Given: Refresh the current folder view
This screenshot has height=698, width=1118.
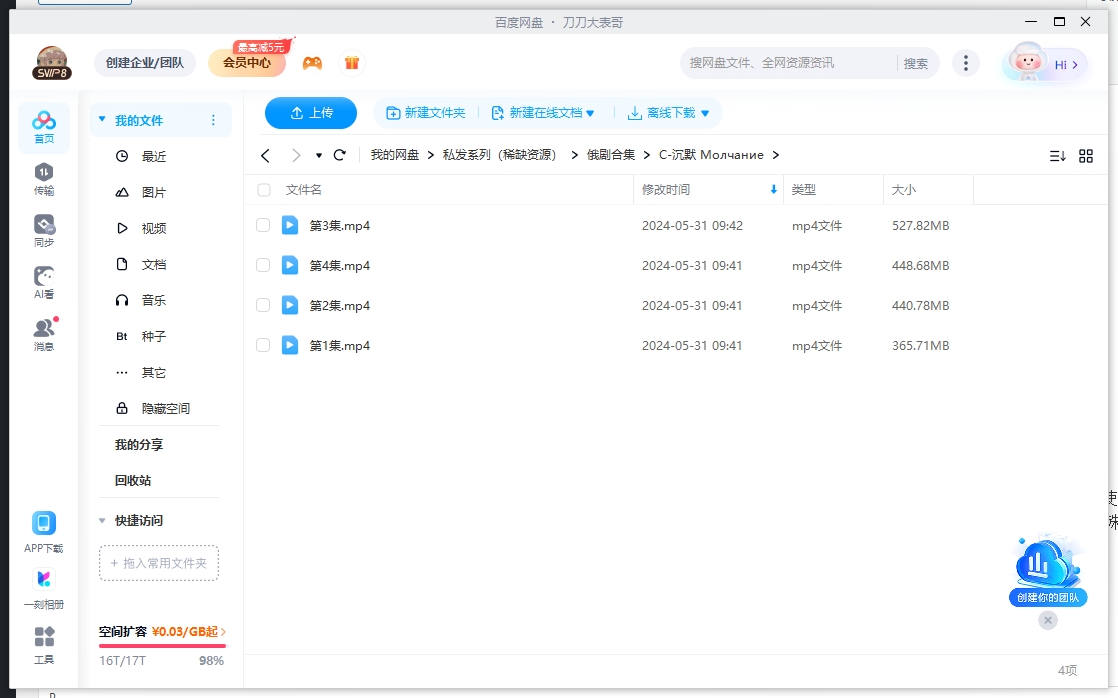Looking at the screenshot, I should pos(340,155).
